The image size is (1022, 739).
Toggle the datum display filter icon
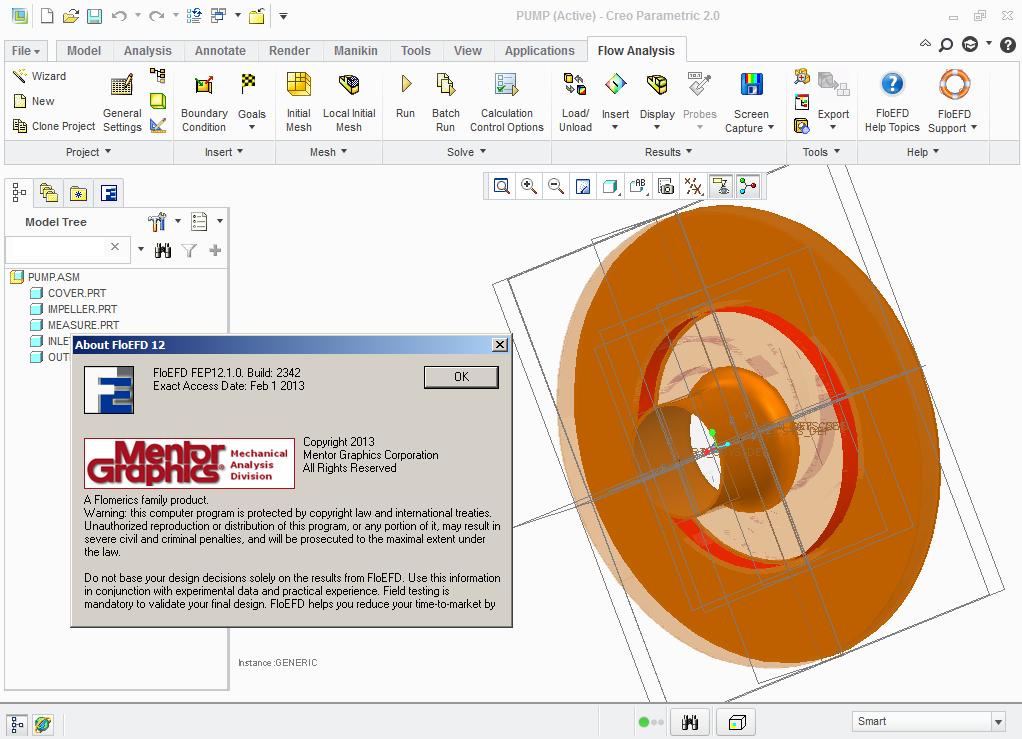pos(694,185)
